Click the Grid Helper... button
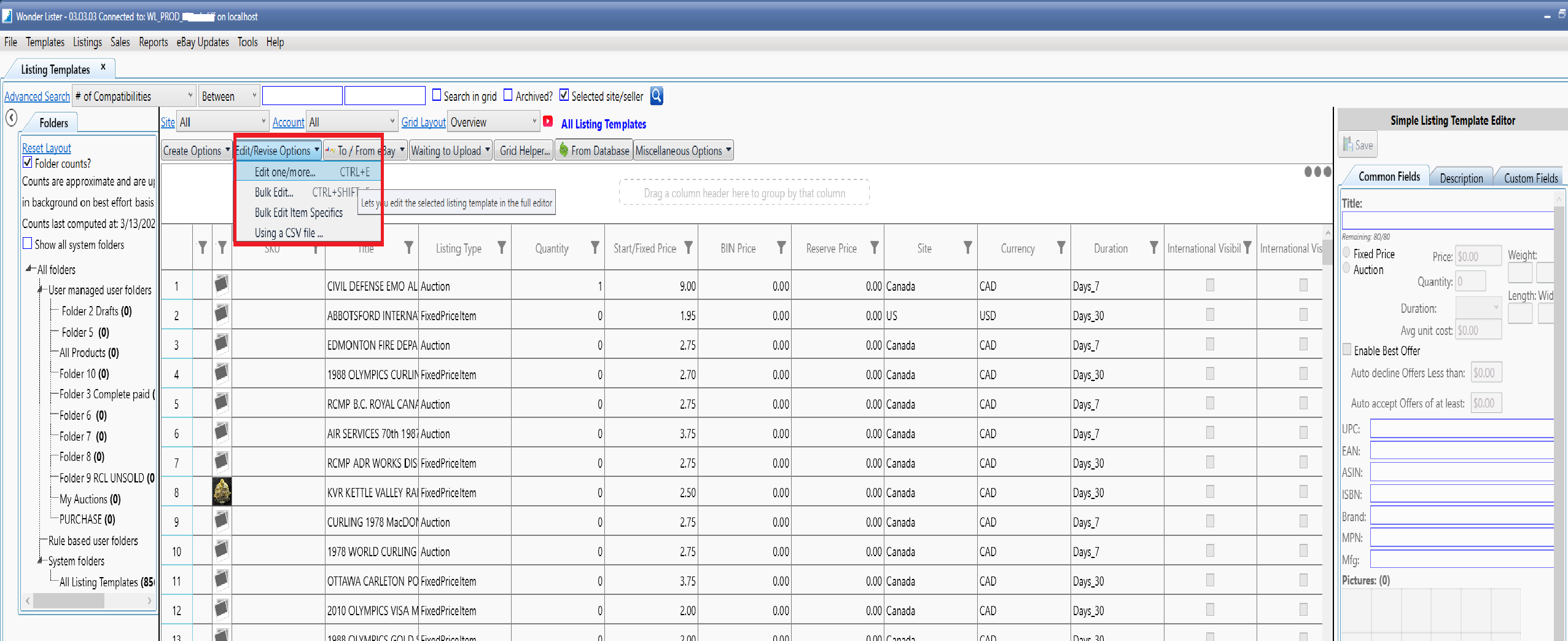The height and width of the screenshot is (641, 1568). [x=525, y=151]
